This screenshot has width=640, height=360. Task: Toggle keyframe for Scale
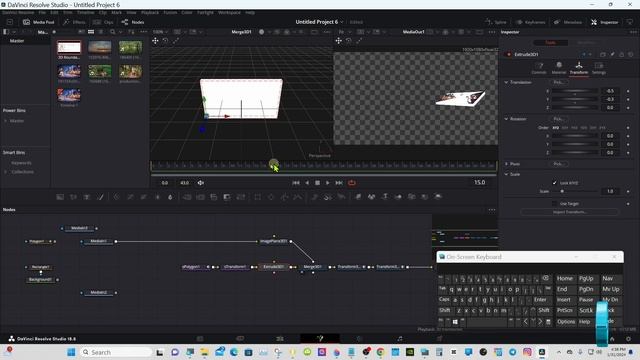coord(628,191)
